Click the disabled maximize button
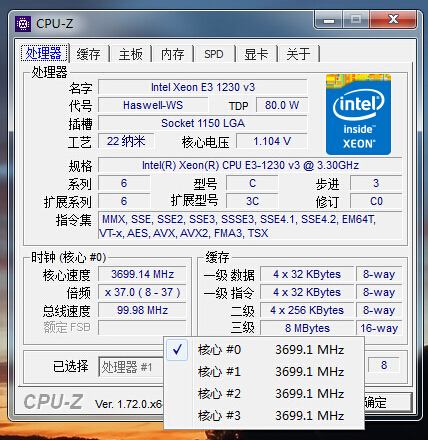This screenshot has height=440, width=428. tap(356, 19)
